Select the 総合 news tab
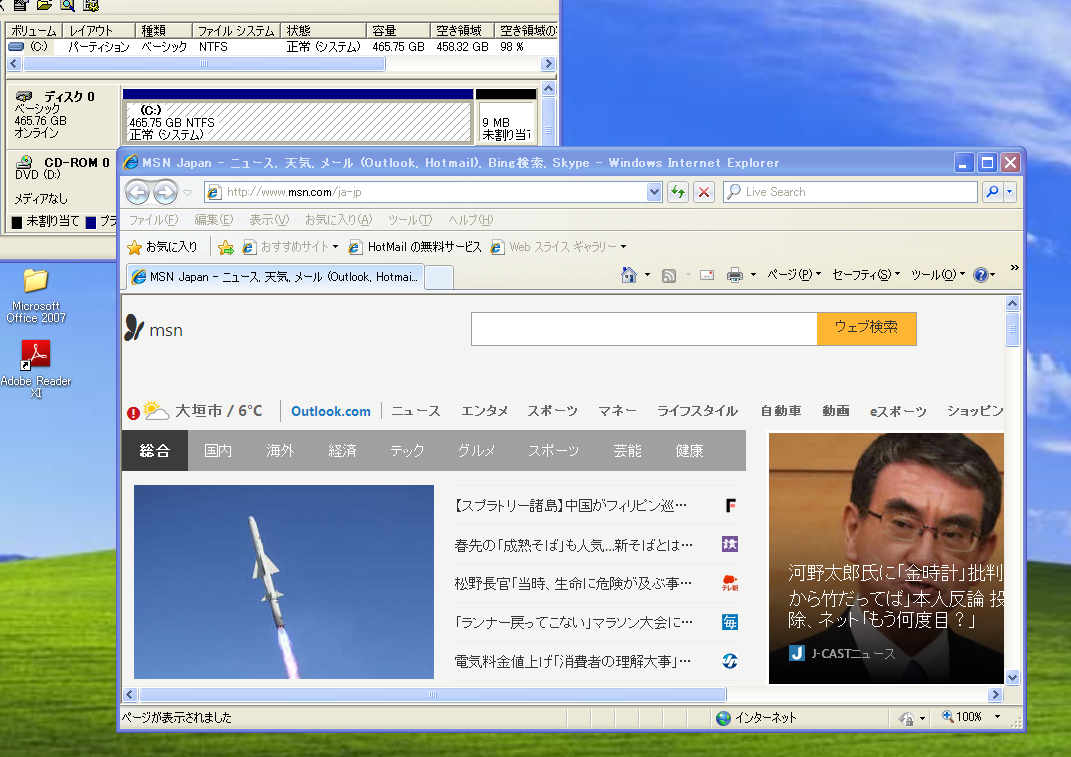 point(154,451)
